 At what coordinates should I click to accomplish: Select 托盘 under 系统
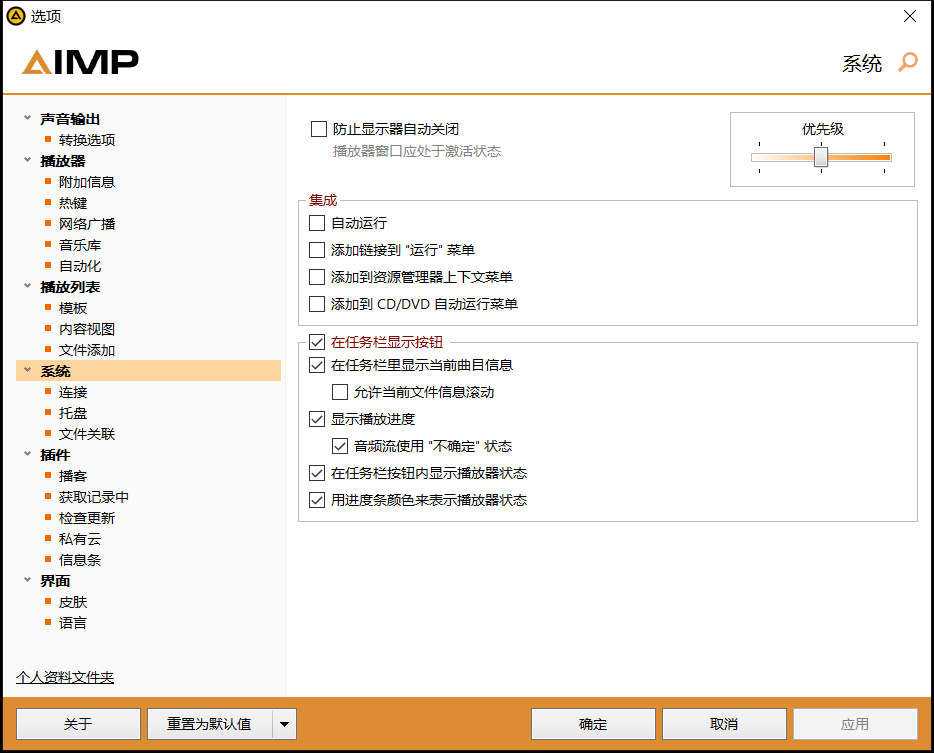pyautogui.click(x=73, y=413)
